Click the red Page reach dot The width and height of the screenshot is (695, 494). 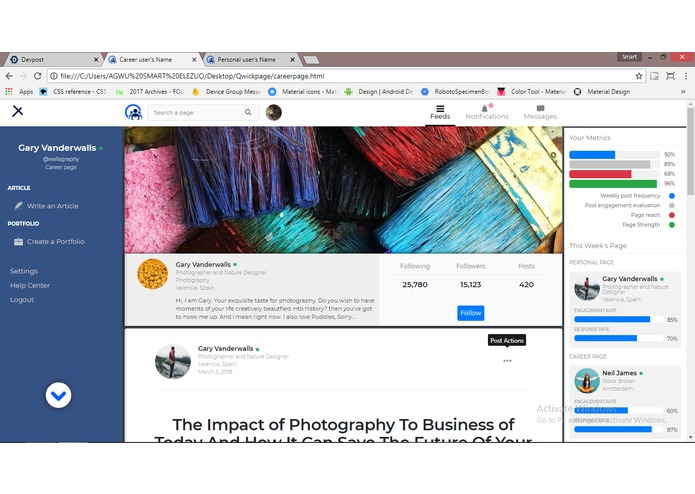672,215
